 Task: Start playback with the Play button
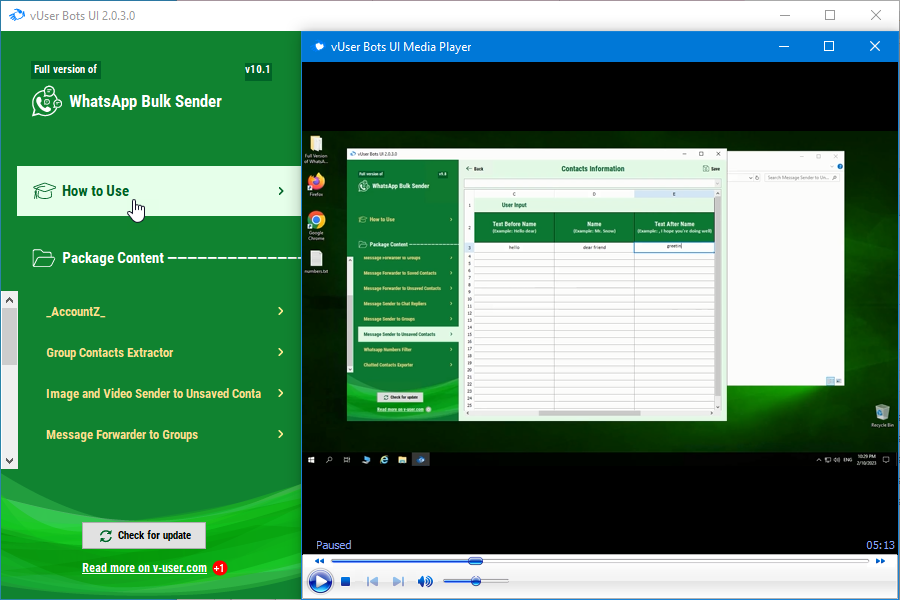click(320, 582)
